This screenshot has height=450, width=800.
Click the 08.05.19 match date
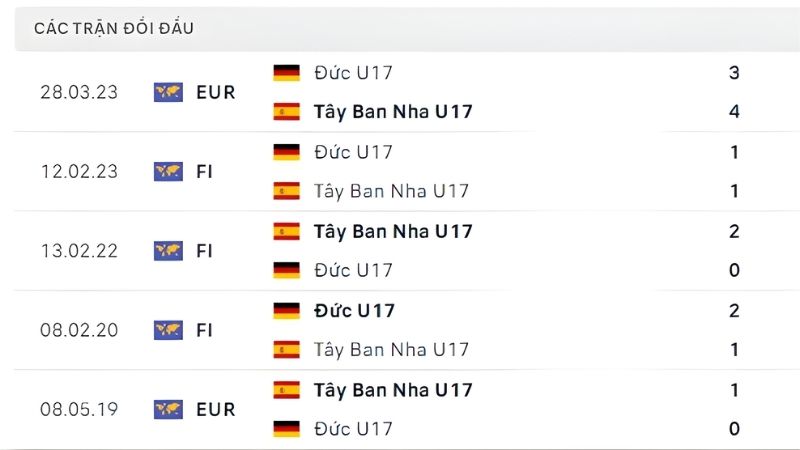(x=79, y=409)
